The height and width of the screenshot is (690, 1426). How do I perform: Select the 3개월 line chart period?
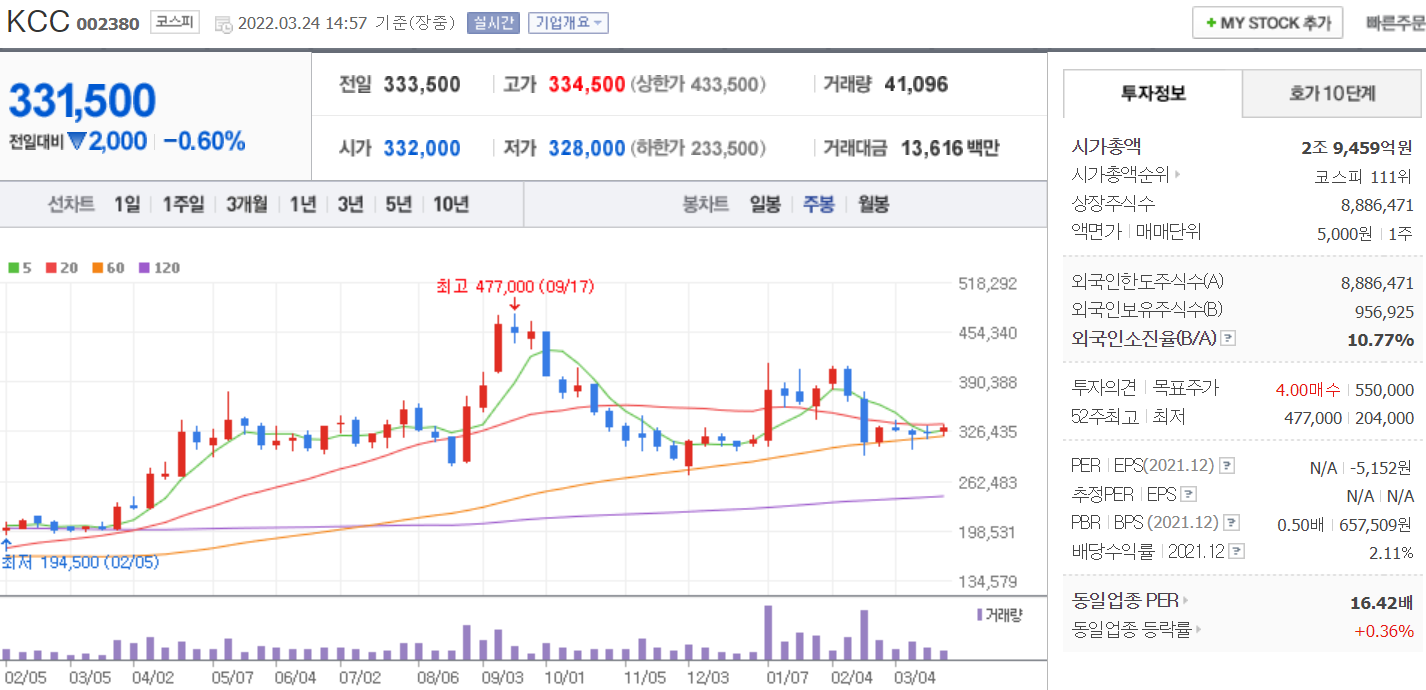246,205
